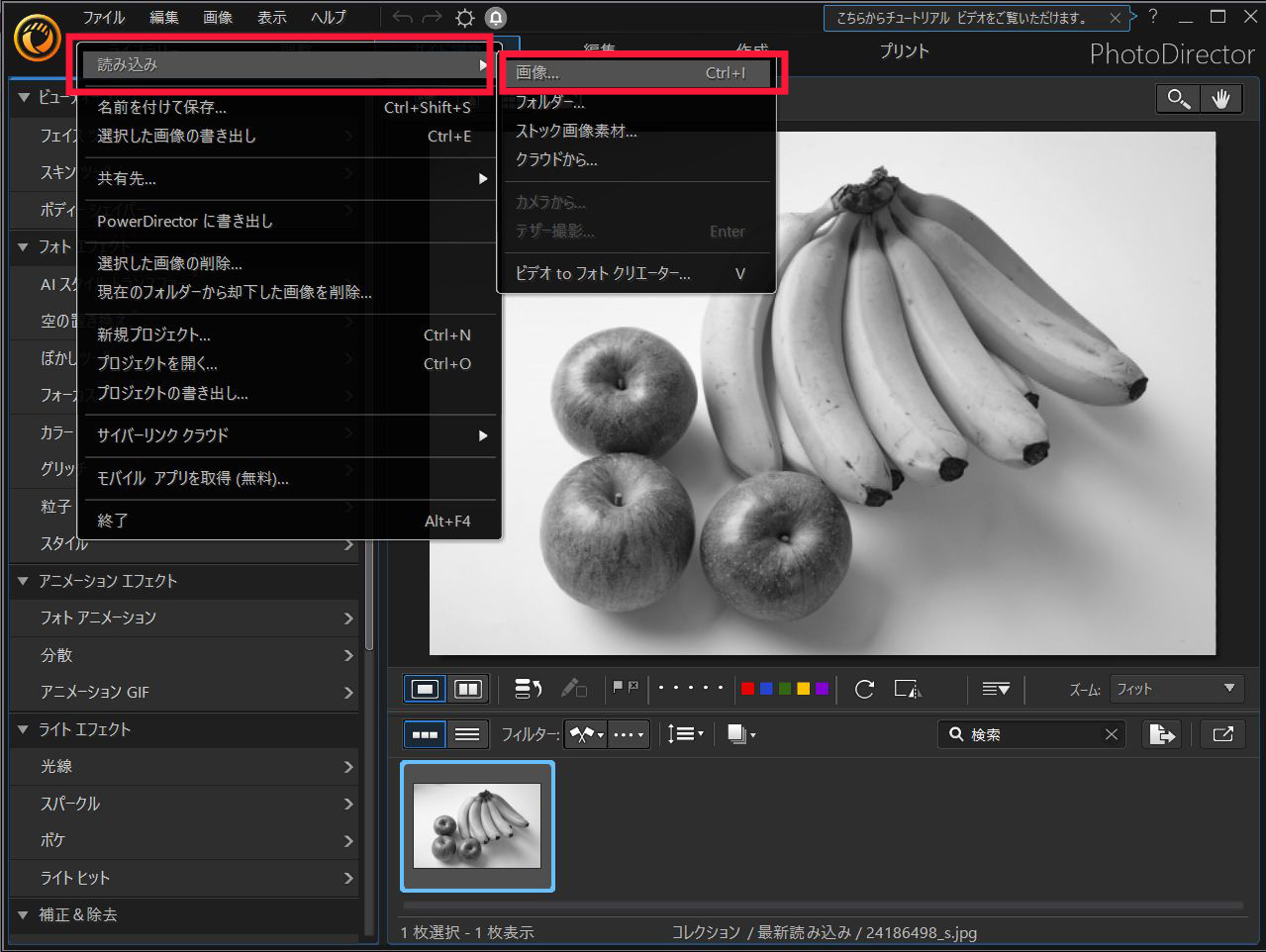The height and width of the screenshot is (952, 1266).
Task: Click the flip image icon
Action: coord(907,689)
